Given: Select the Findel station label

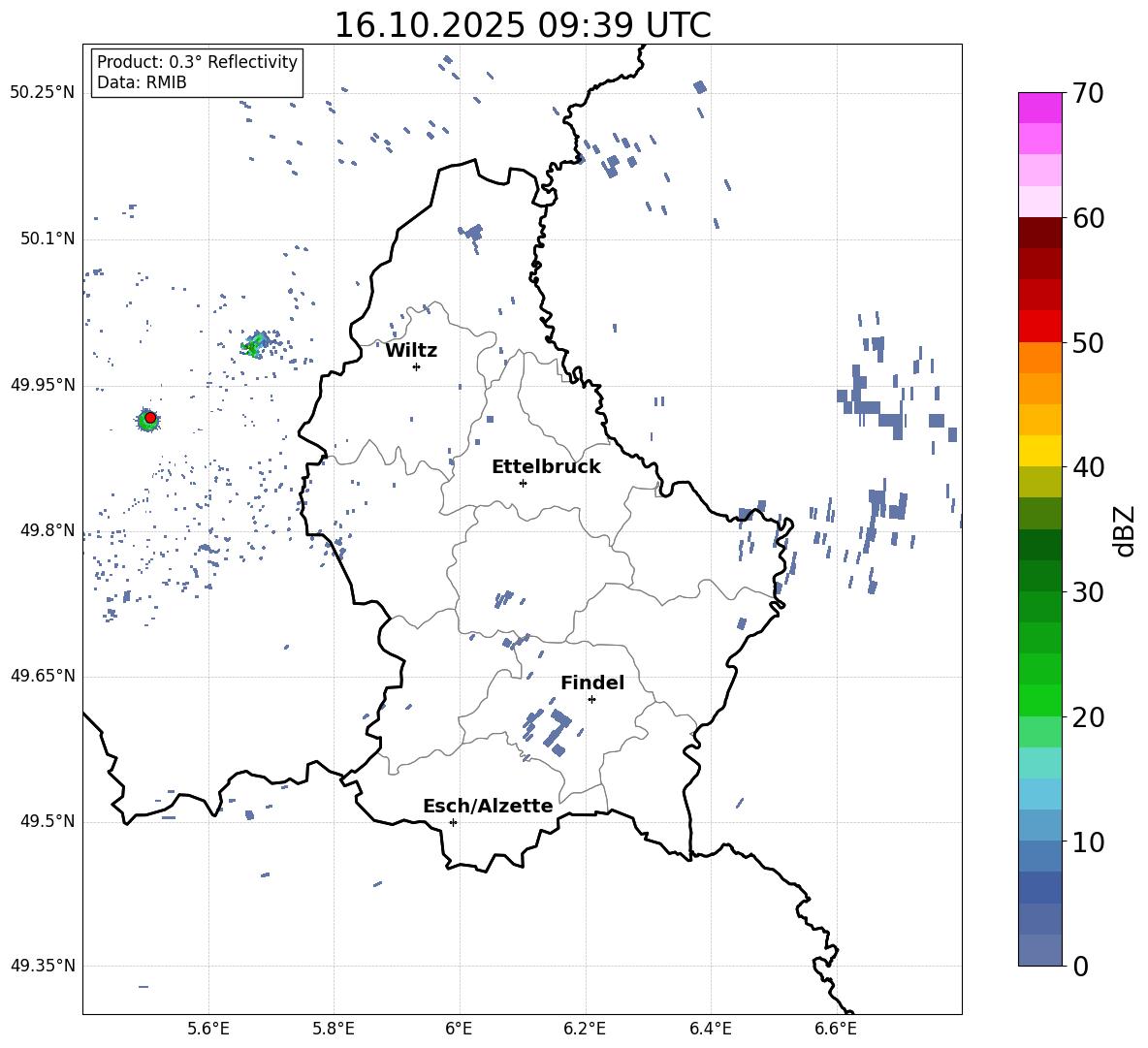Looking at the screenshot, I should tap(592, 683).
